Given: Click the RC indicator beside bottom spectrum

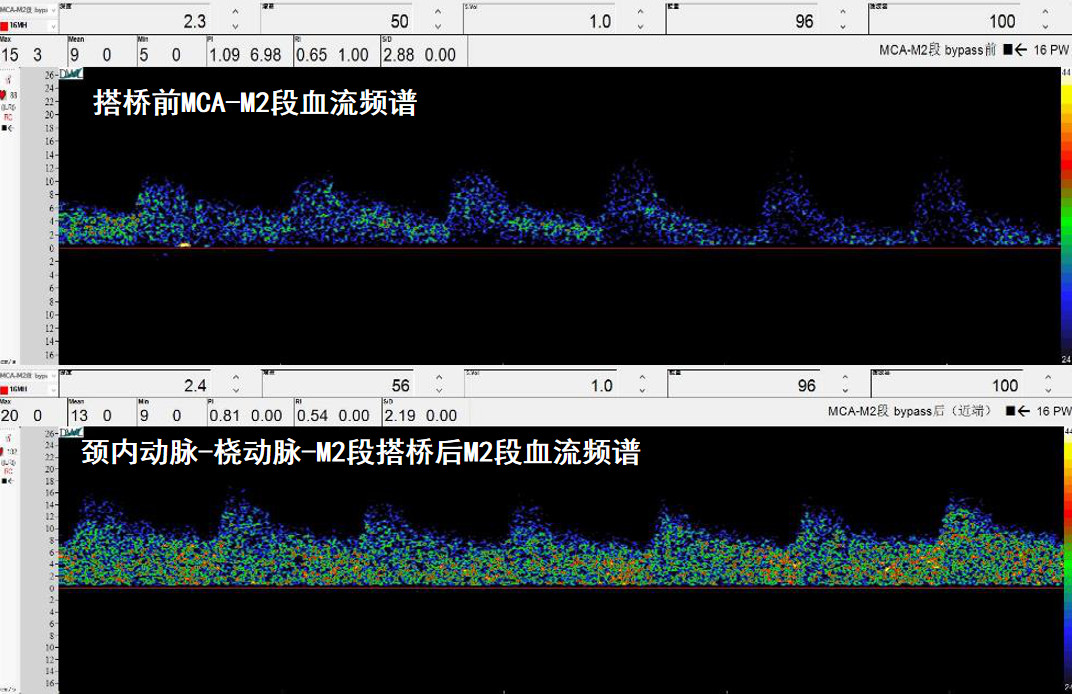Looking at the screenshot, I should click(x=8, y=472).
